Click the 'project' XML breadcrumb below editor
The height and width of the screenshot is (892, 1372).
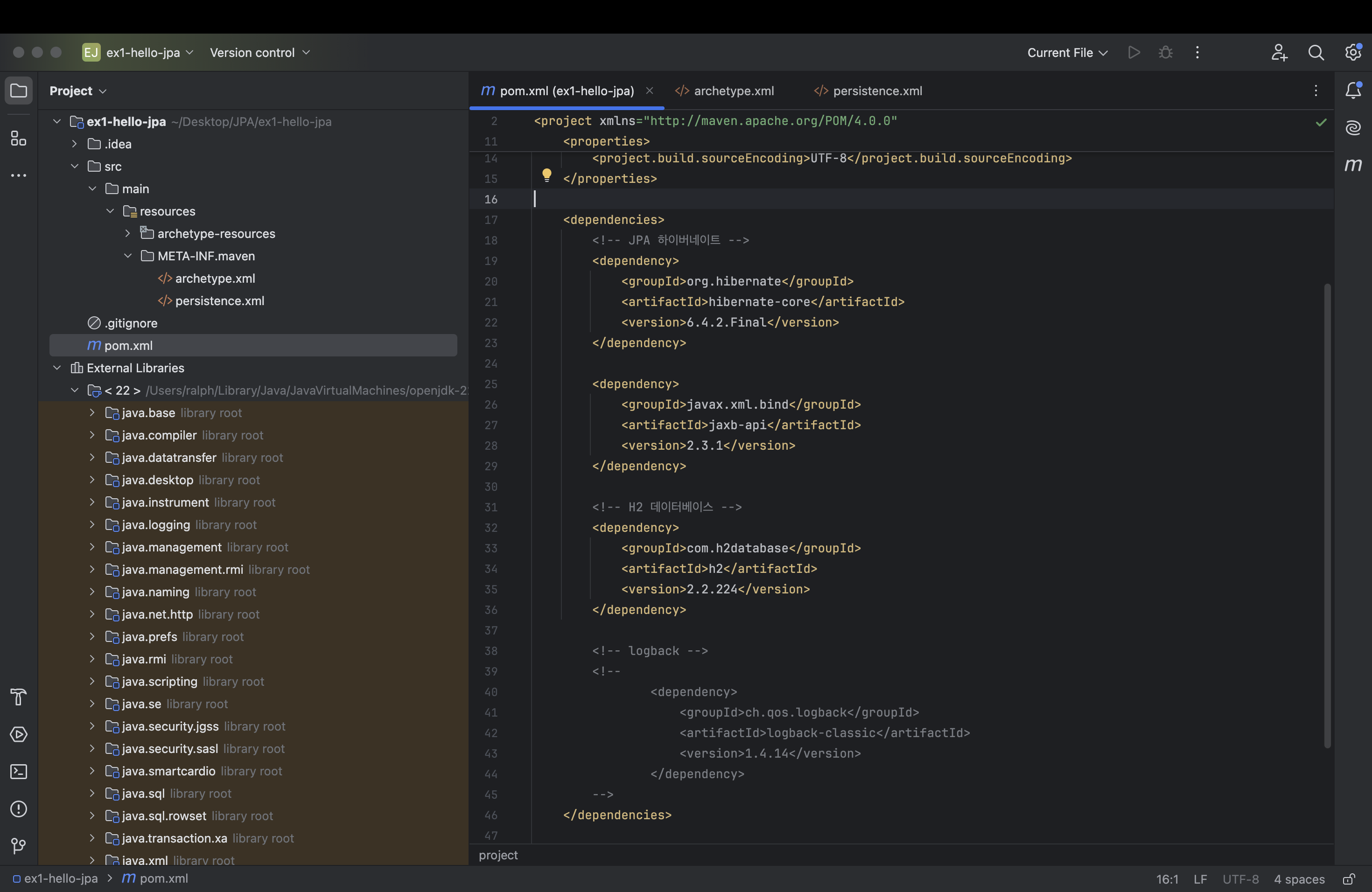coord(498,855)
